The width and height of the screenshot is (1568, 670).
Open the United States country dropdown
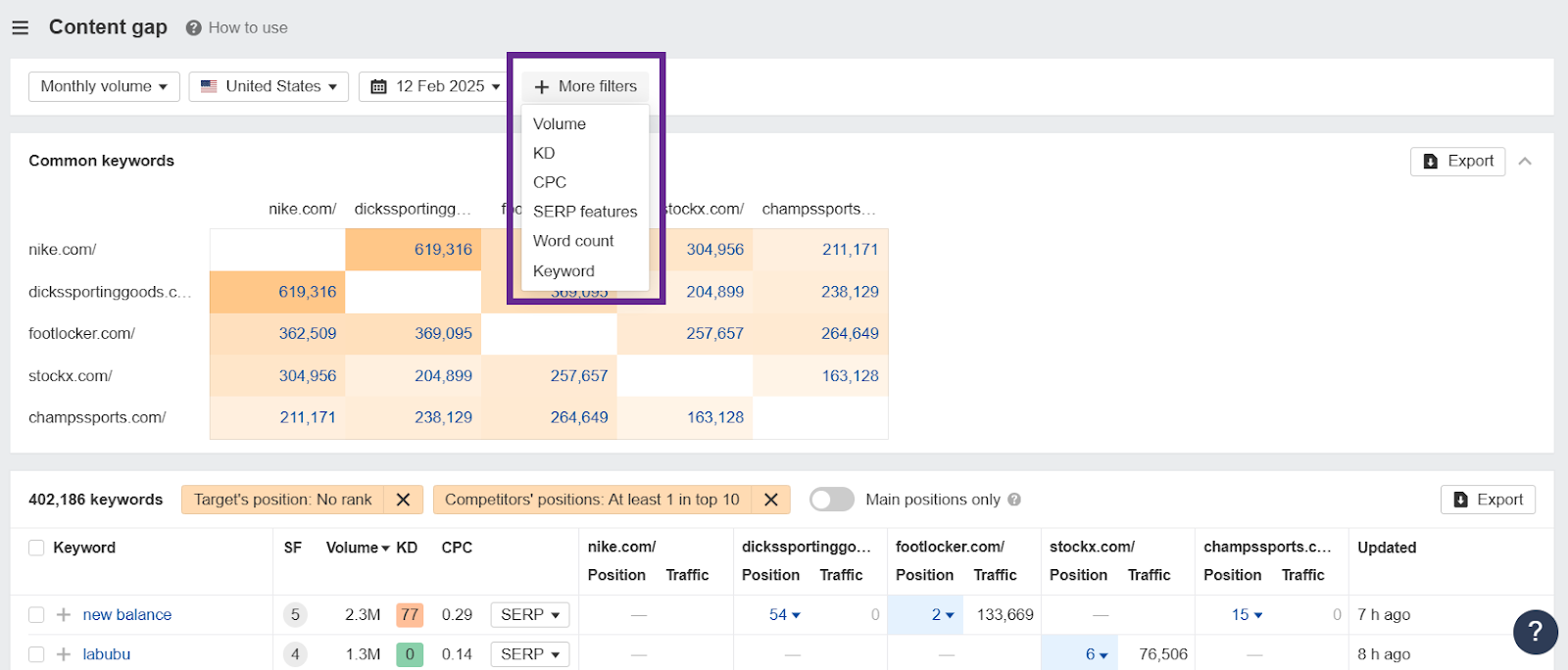(x=269, y=86)
